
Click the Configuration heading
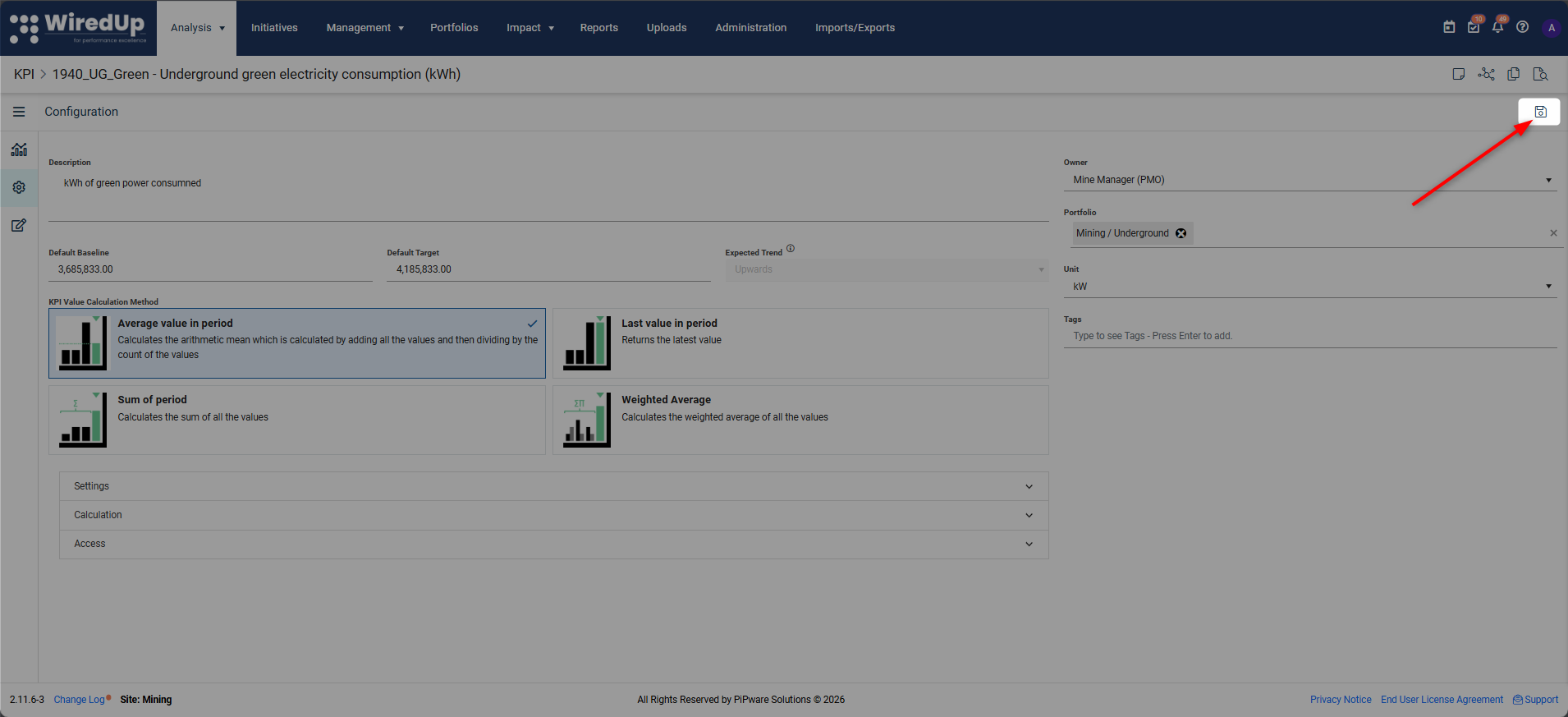point(81,112)
